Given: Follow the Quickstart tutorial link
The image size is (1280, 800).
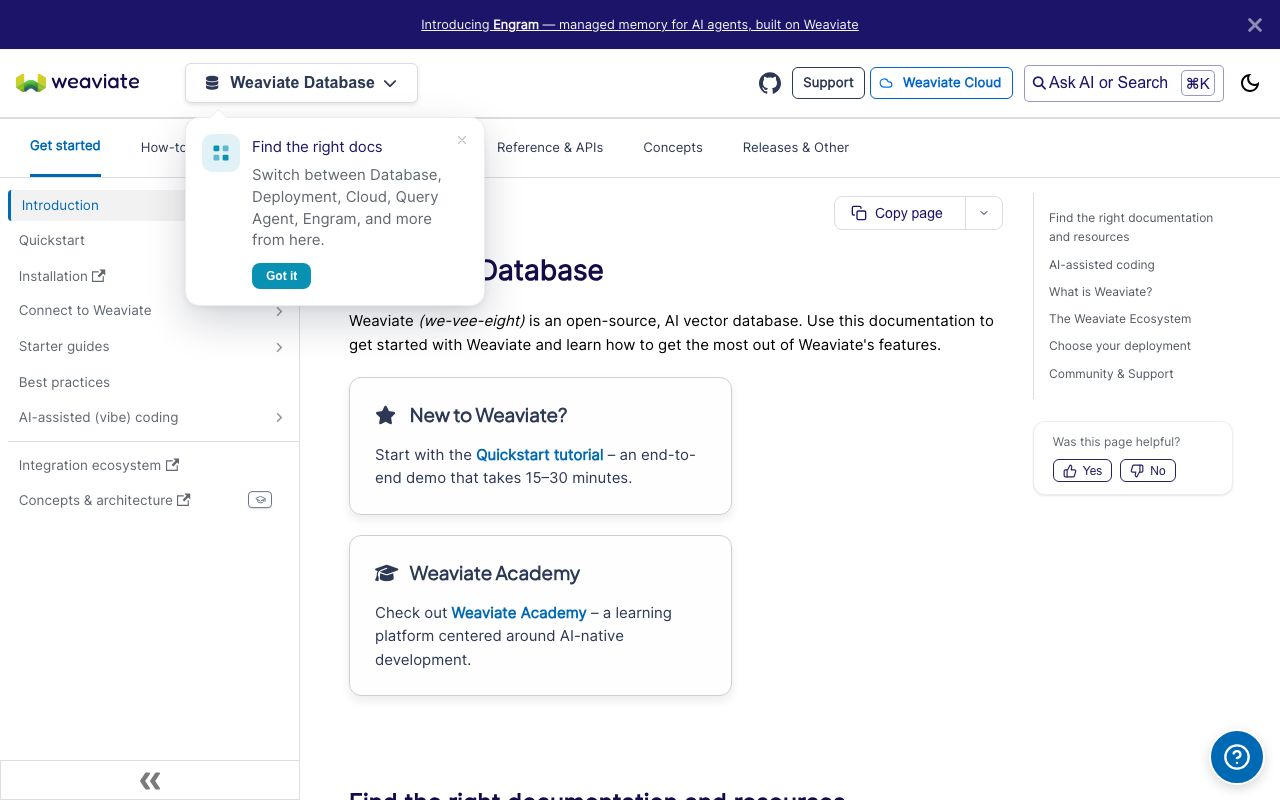Looking at the screenshot, I should tap(540, 455).
